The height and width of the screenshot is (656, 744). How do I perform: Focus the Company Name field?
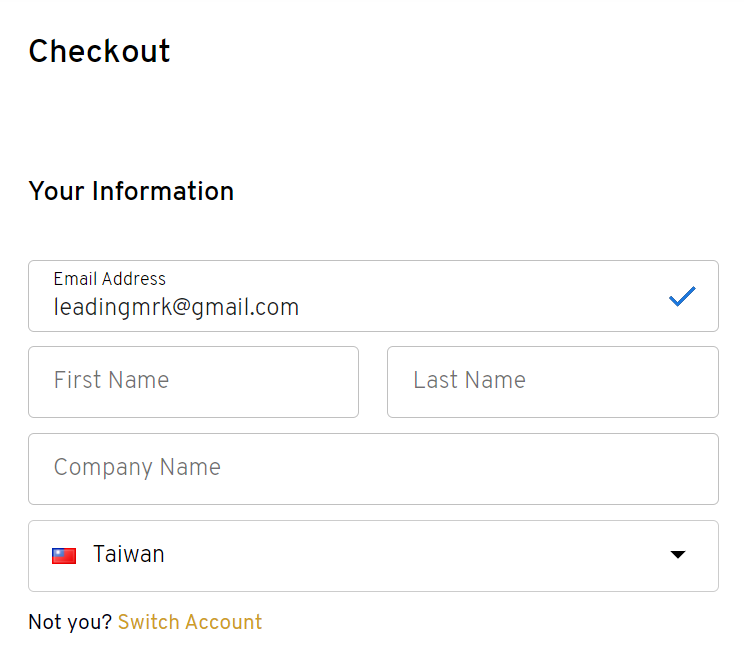click(373, 469)
